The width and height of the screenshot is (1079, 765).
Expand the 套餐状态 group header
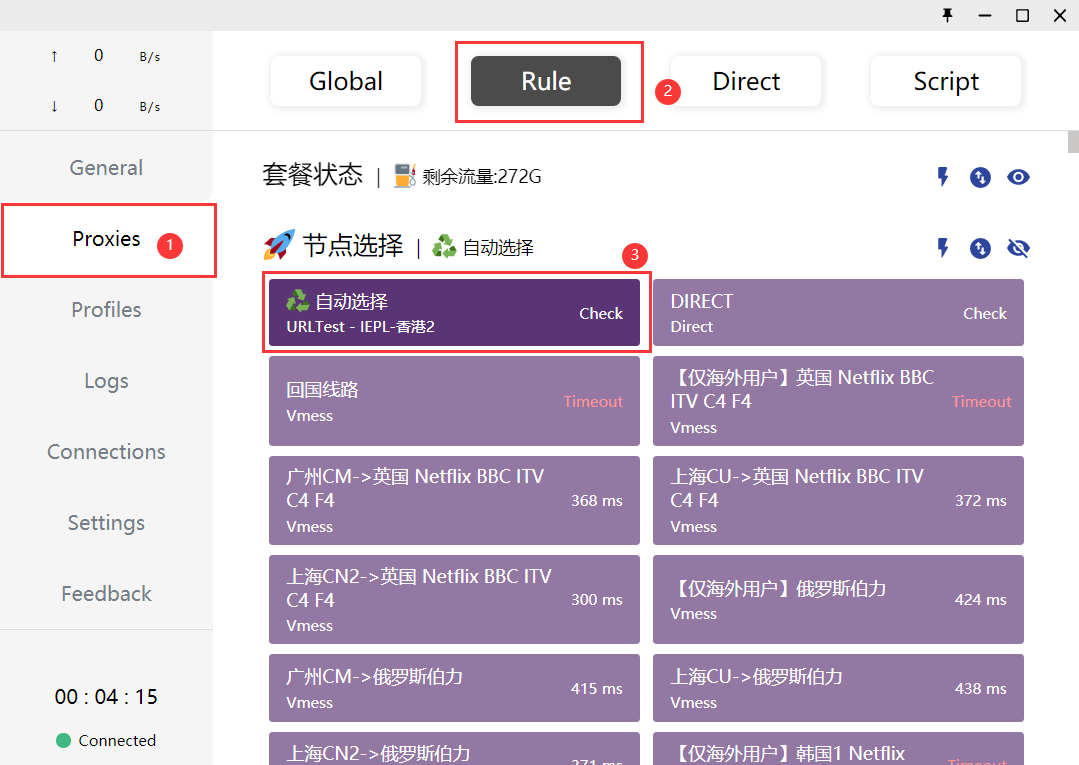(312, 176)
